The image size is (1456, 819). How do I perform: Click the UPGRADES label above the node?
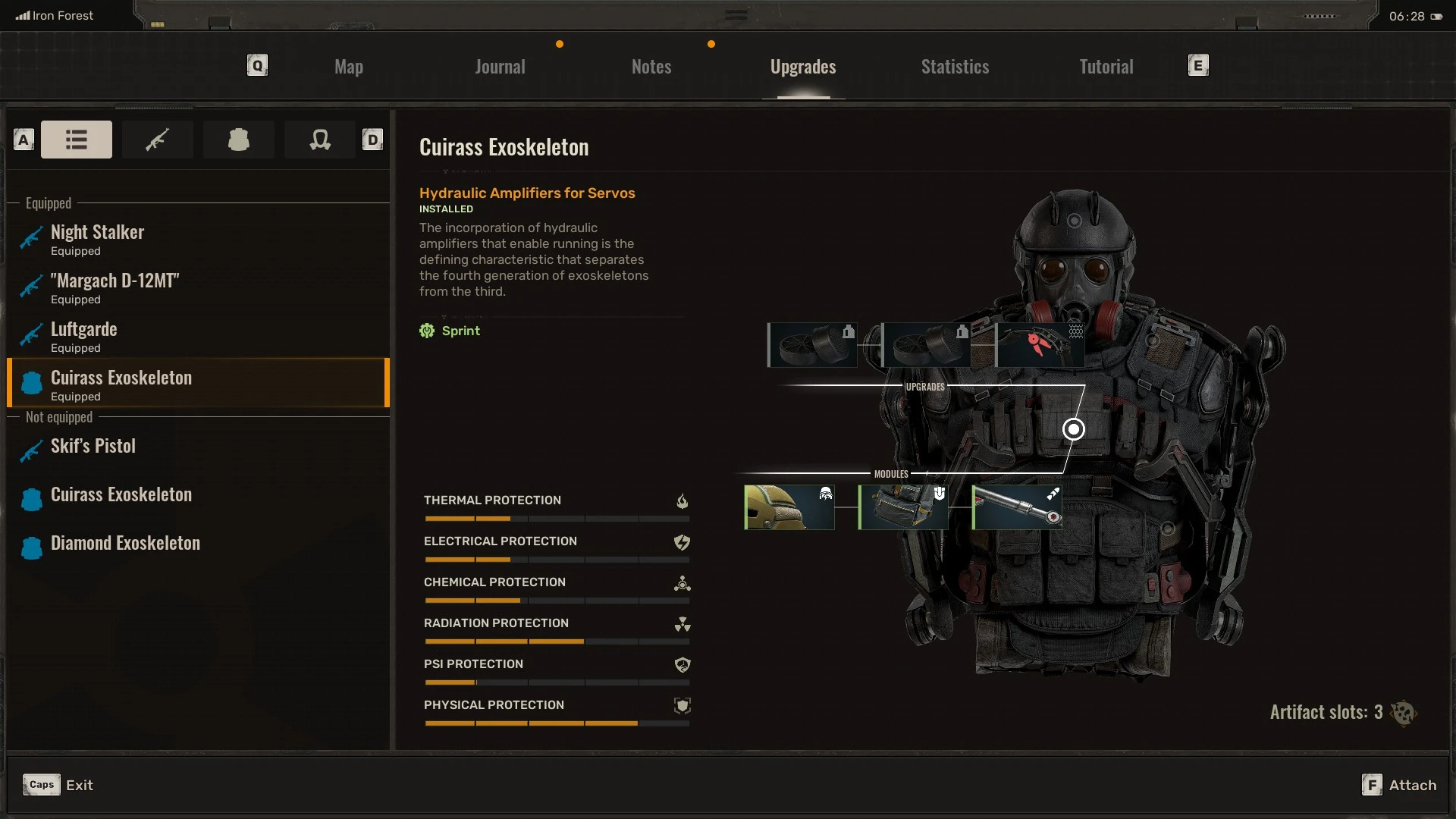tap(925, 387)
